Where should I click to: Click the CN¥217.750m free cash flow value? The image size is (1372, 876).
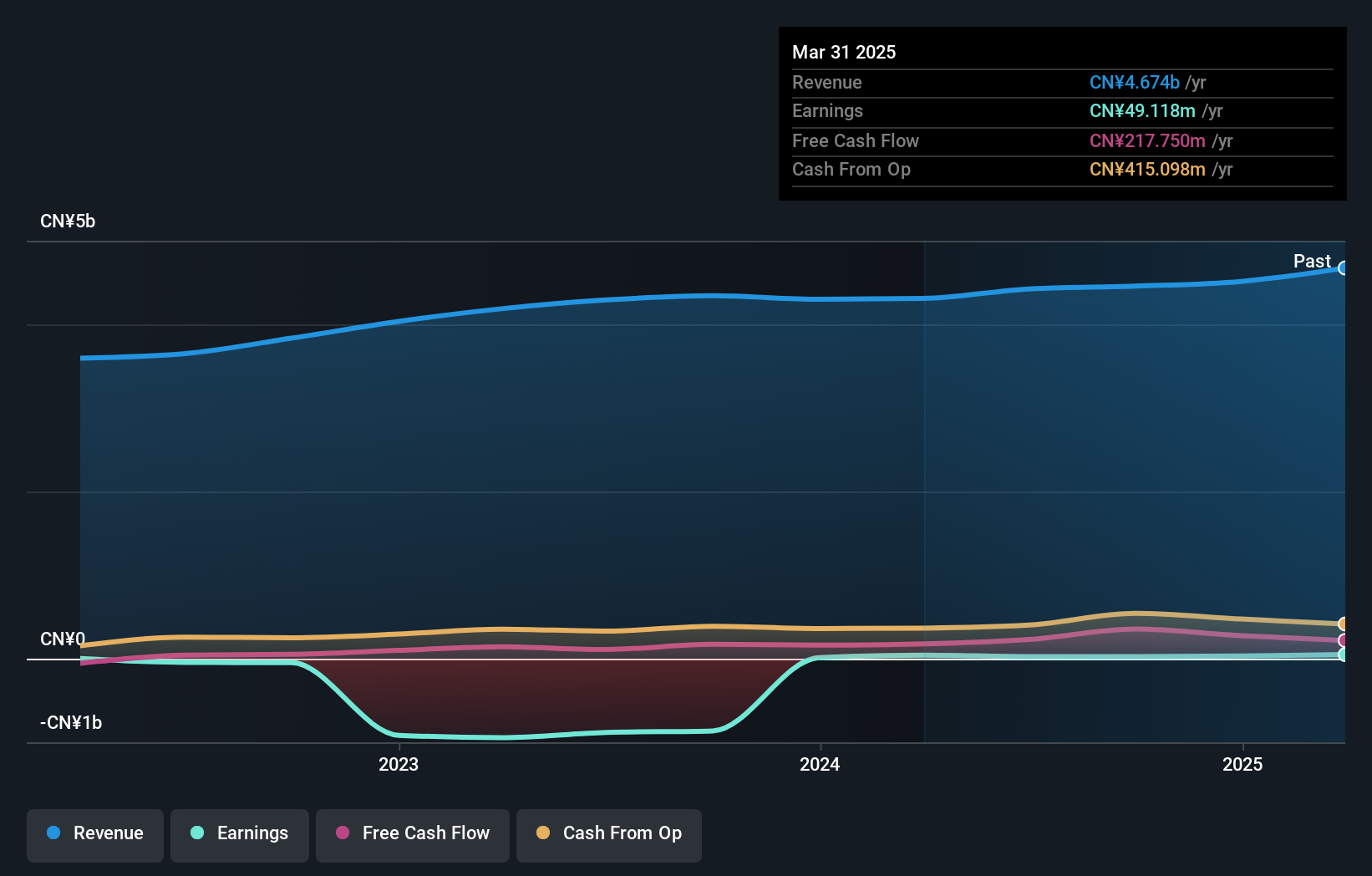(x=1147, y=141)
